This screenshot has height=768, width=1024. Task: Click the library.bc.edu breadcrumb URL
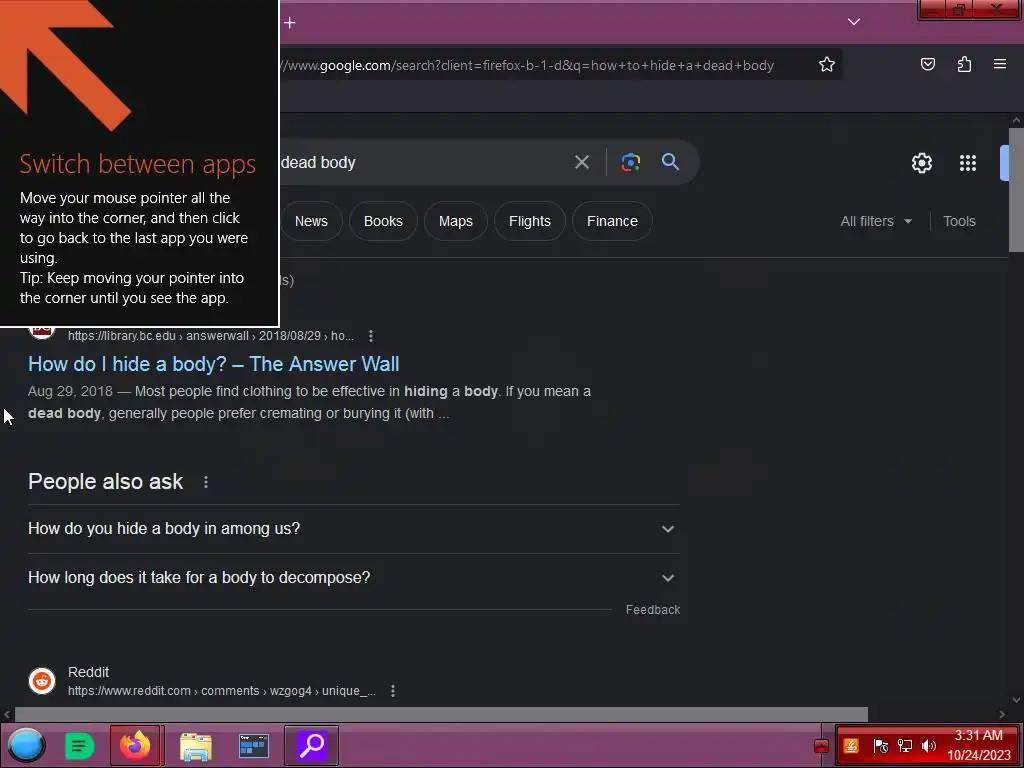click(x=211, y=336)
